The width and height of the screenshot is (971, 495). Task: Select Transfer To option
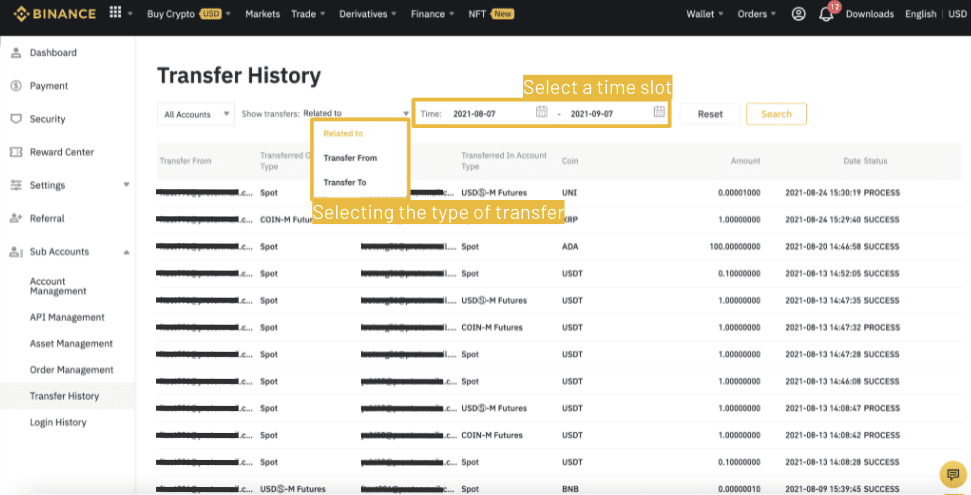(x=345, y=183)
